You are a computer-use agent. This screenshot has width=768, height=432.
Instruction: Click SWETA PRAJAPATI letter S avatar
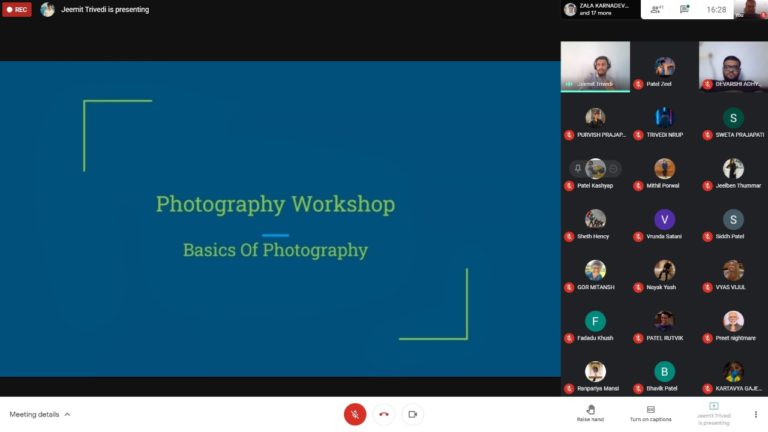pyautogui.click(x=733, y=118)
